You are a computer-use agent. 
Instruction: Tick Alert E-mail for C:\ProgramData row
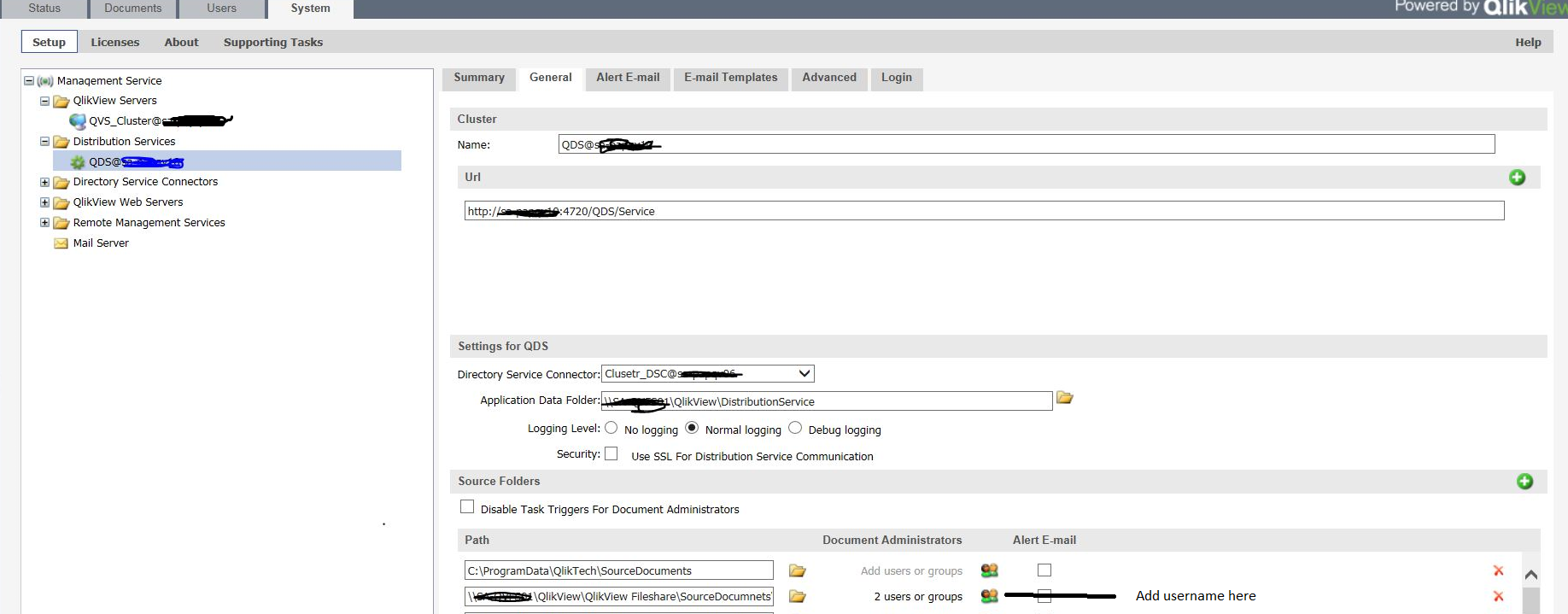tap(1044, 570)
